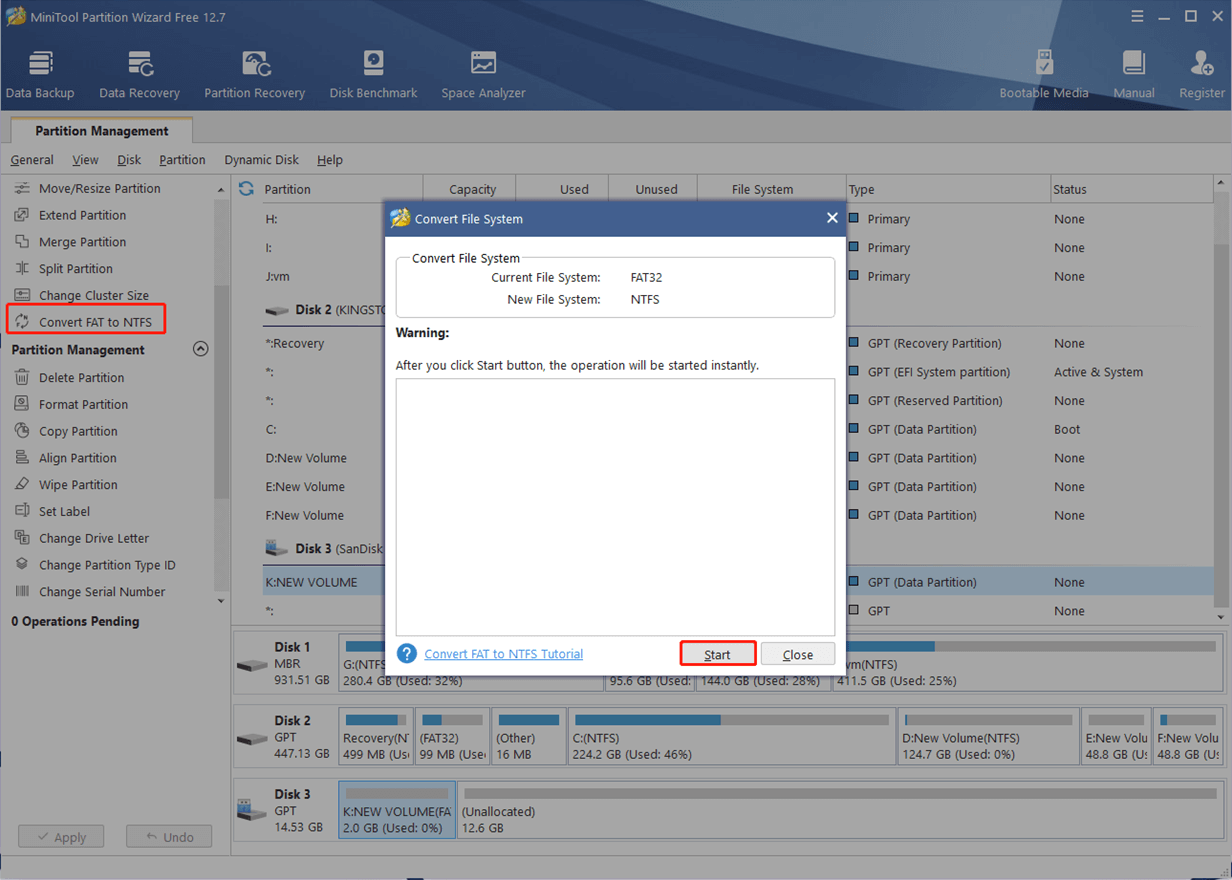This screenshot has width=1232, height=880.
Task: Select D:New Volume(NTFS) block in disk map
Action: coord(988,736)
